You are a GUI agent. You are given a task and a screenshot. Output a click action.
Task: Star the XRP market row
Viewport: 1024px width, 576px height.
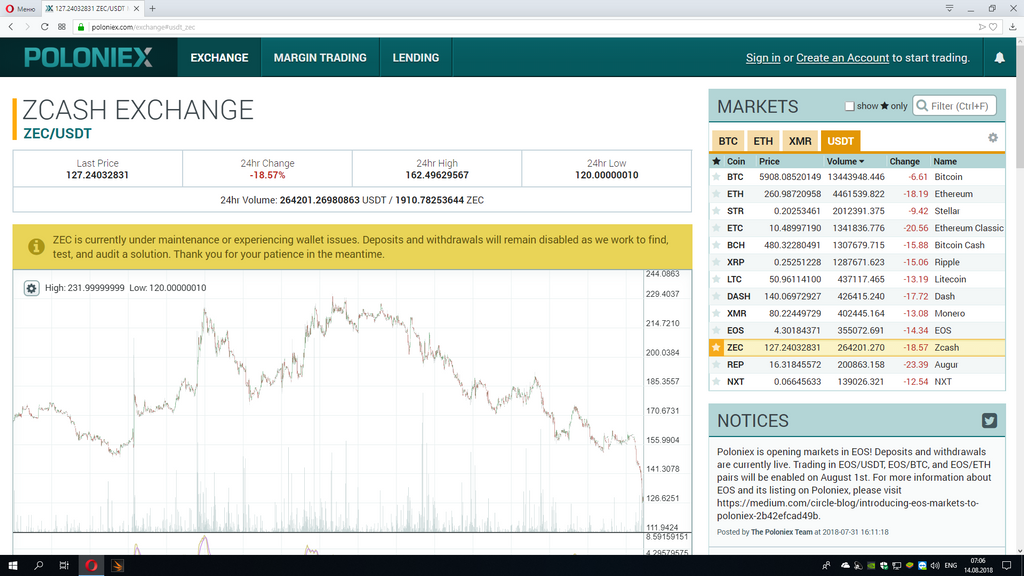[716, 262]
